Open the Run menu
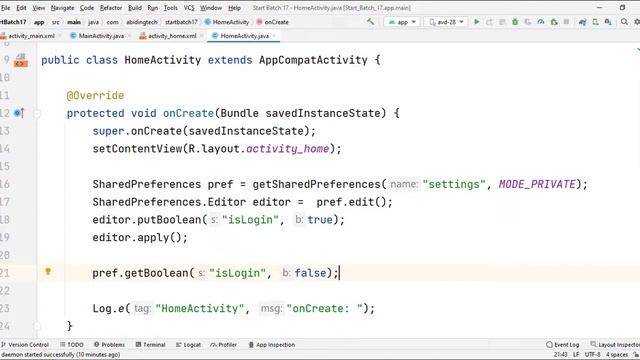Image resolution: width=640 pixels, height=360 pixels. [153, 8]
